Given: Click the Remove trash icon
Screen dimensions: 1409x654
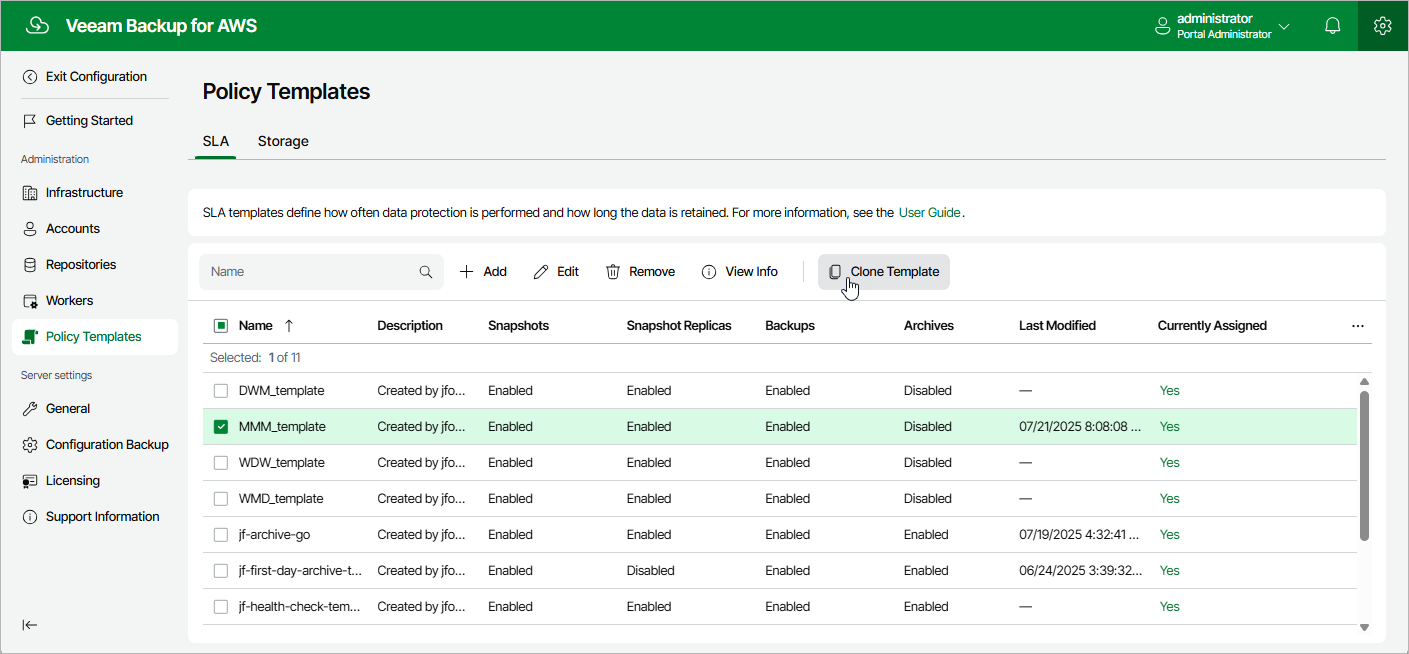Looking at the screenshot, I should (x=613, y=272).
